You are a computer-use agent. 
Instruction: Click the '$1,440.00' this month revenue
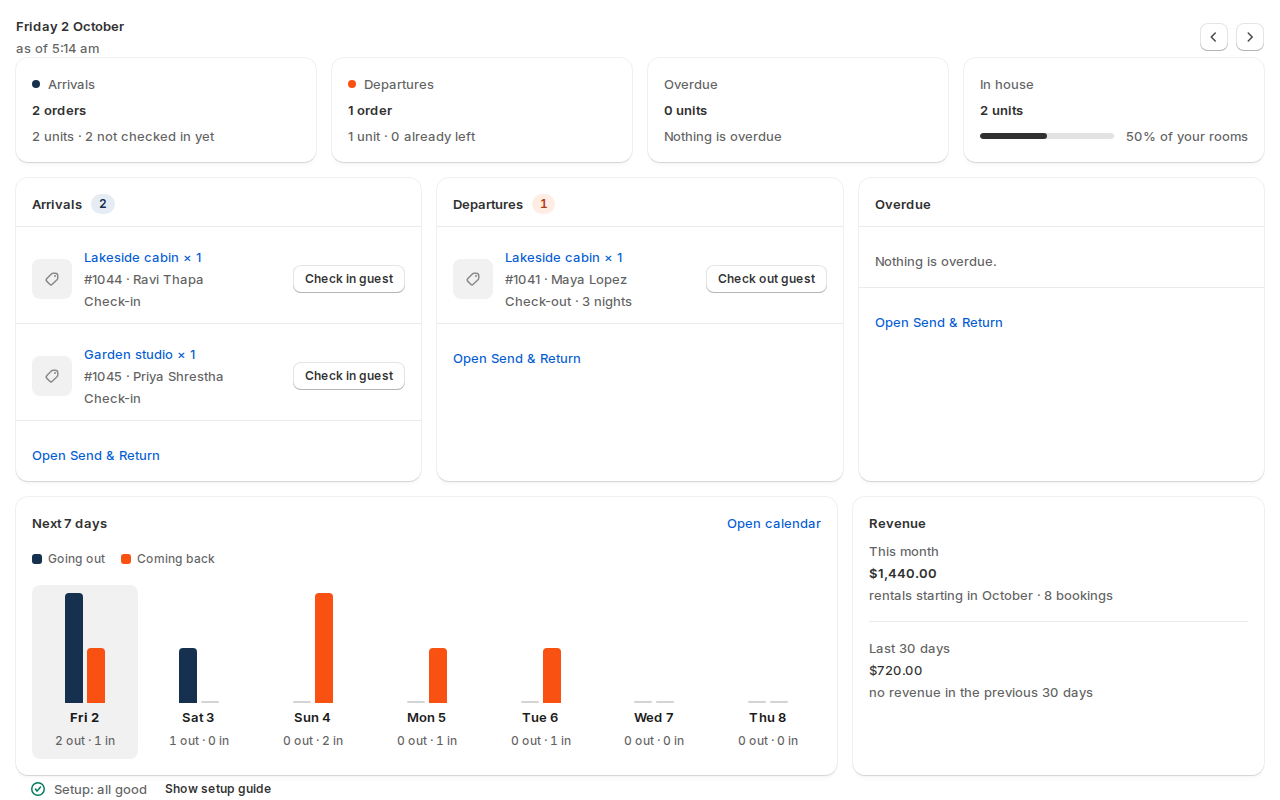pos(903,573)
